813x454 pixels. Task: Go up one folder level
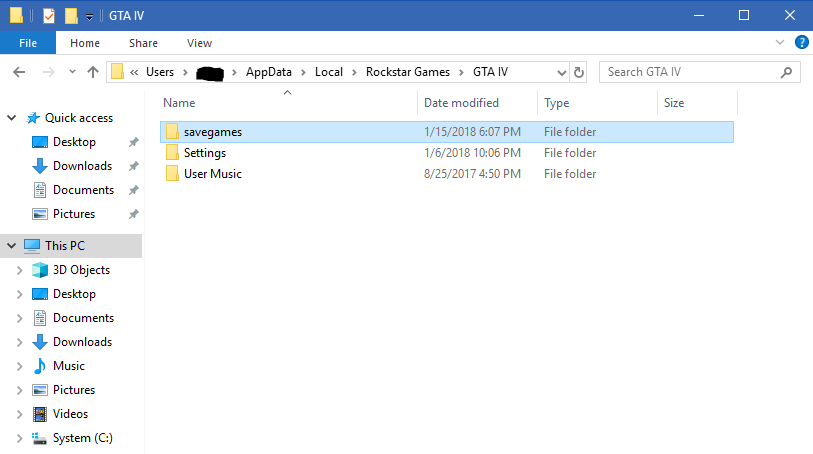coord(93,72)
